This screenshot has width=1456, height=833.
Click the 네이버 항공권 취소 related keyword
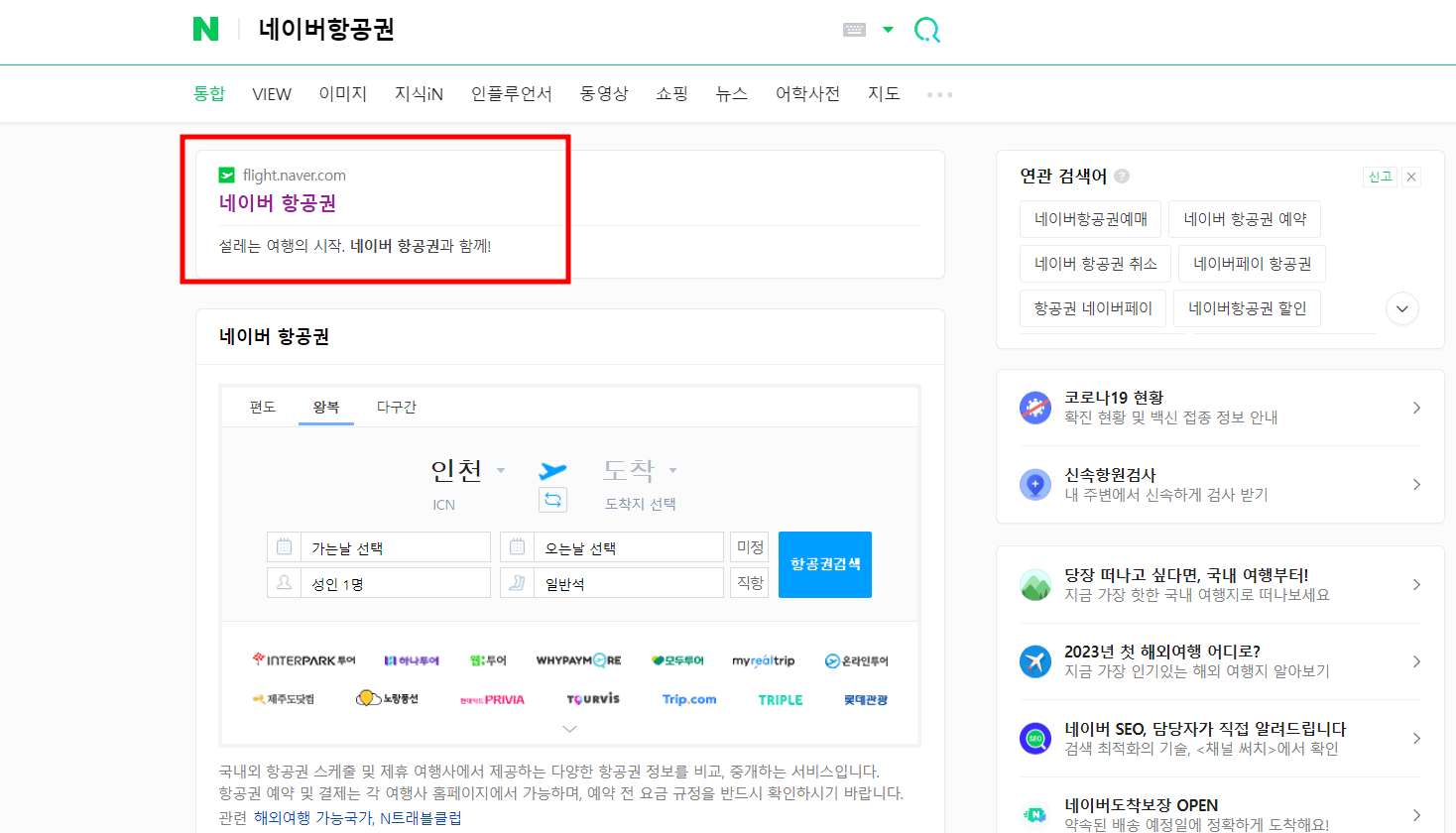(x=1096, y=264)
